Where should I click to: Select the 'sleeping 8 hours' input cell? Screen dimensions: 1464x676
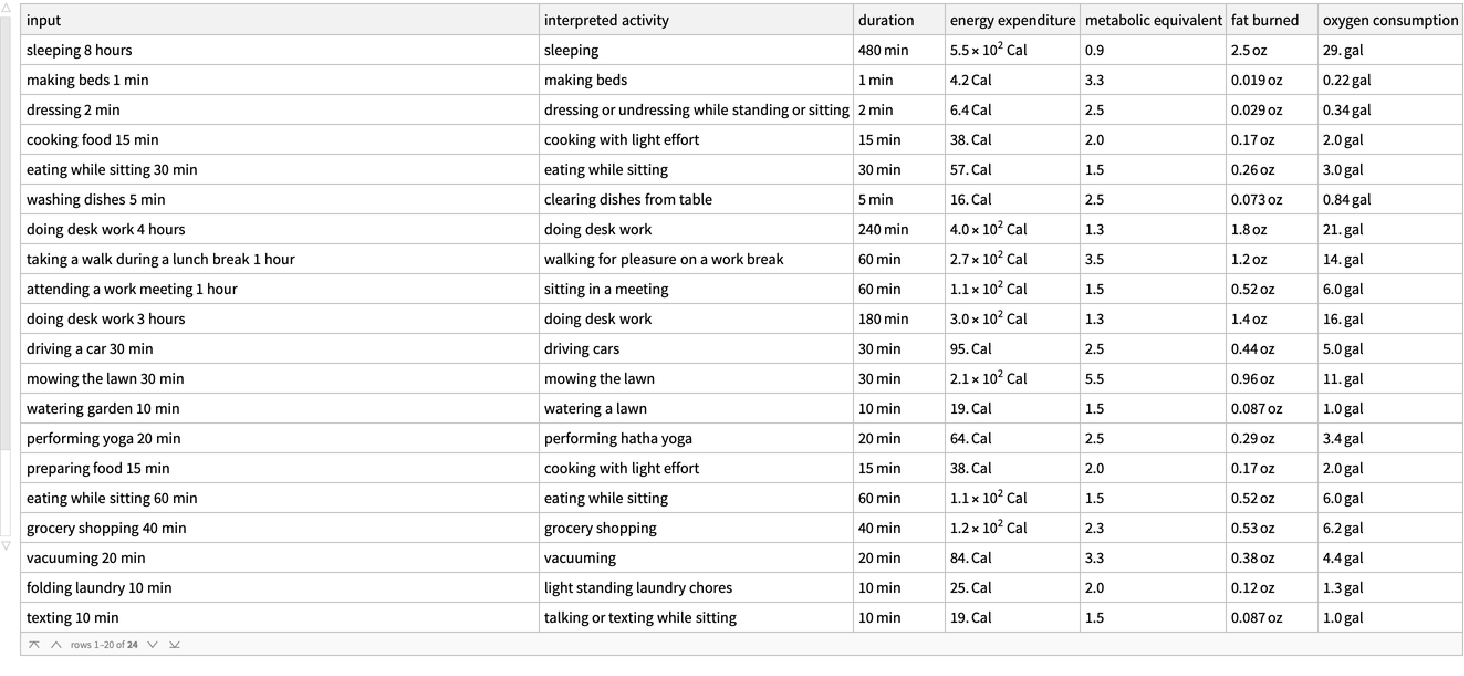tap(79, 50)
